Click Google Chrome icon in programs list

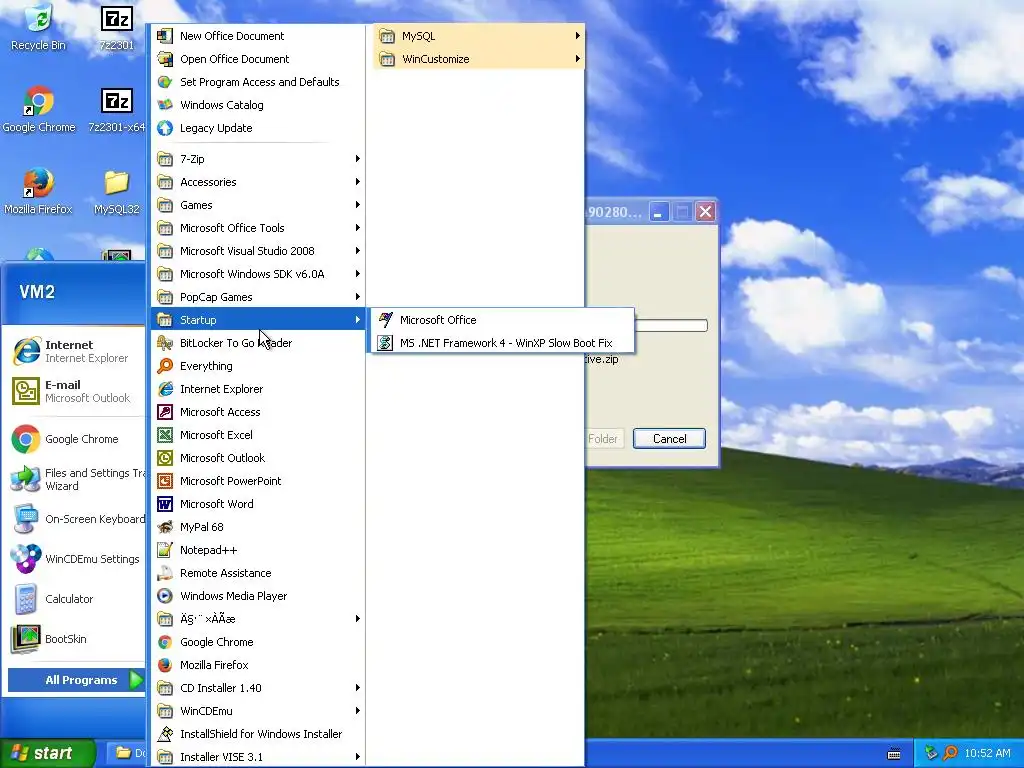coord(165,642)
